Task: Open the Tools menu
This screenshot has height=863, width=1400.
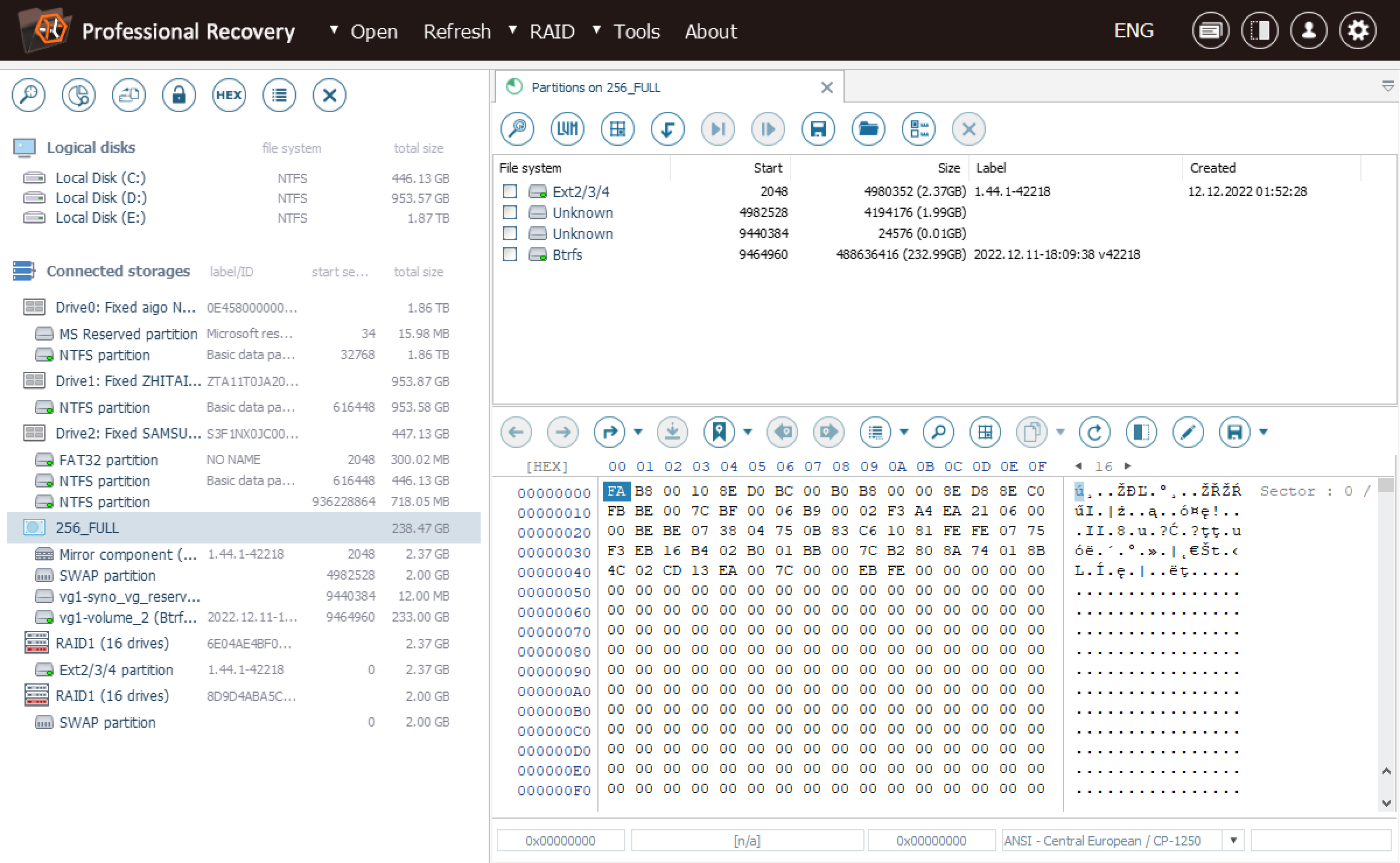Action: click(636, 31)
